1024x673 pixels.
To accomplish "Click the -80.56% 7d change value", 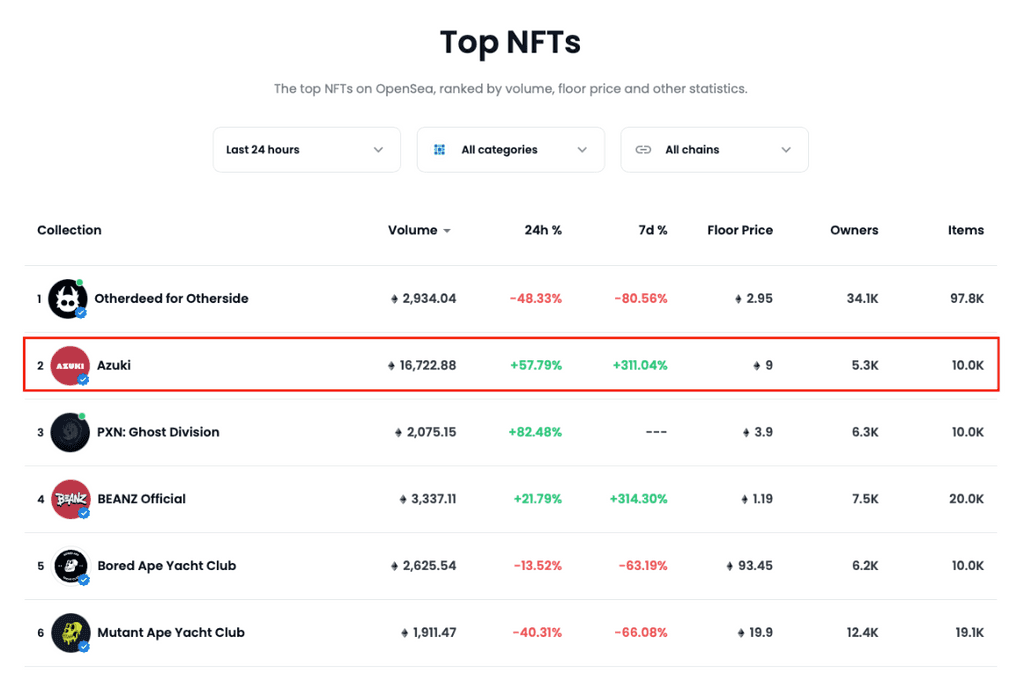I will (x=641, y=299).
